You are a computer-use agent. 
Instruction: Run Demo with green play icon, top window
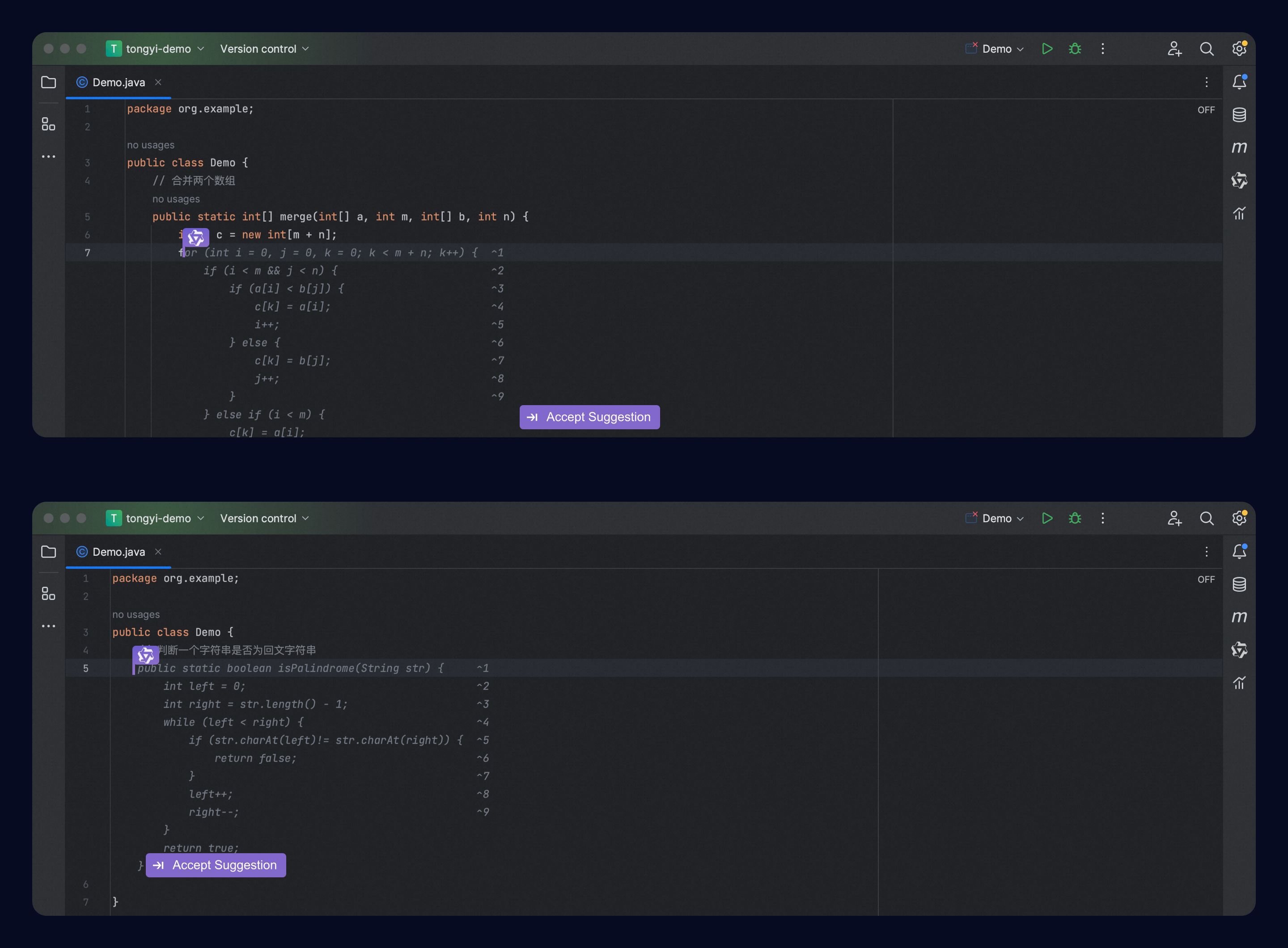pyautogui.click(x=1047, y=49)
